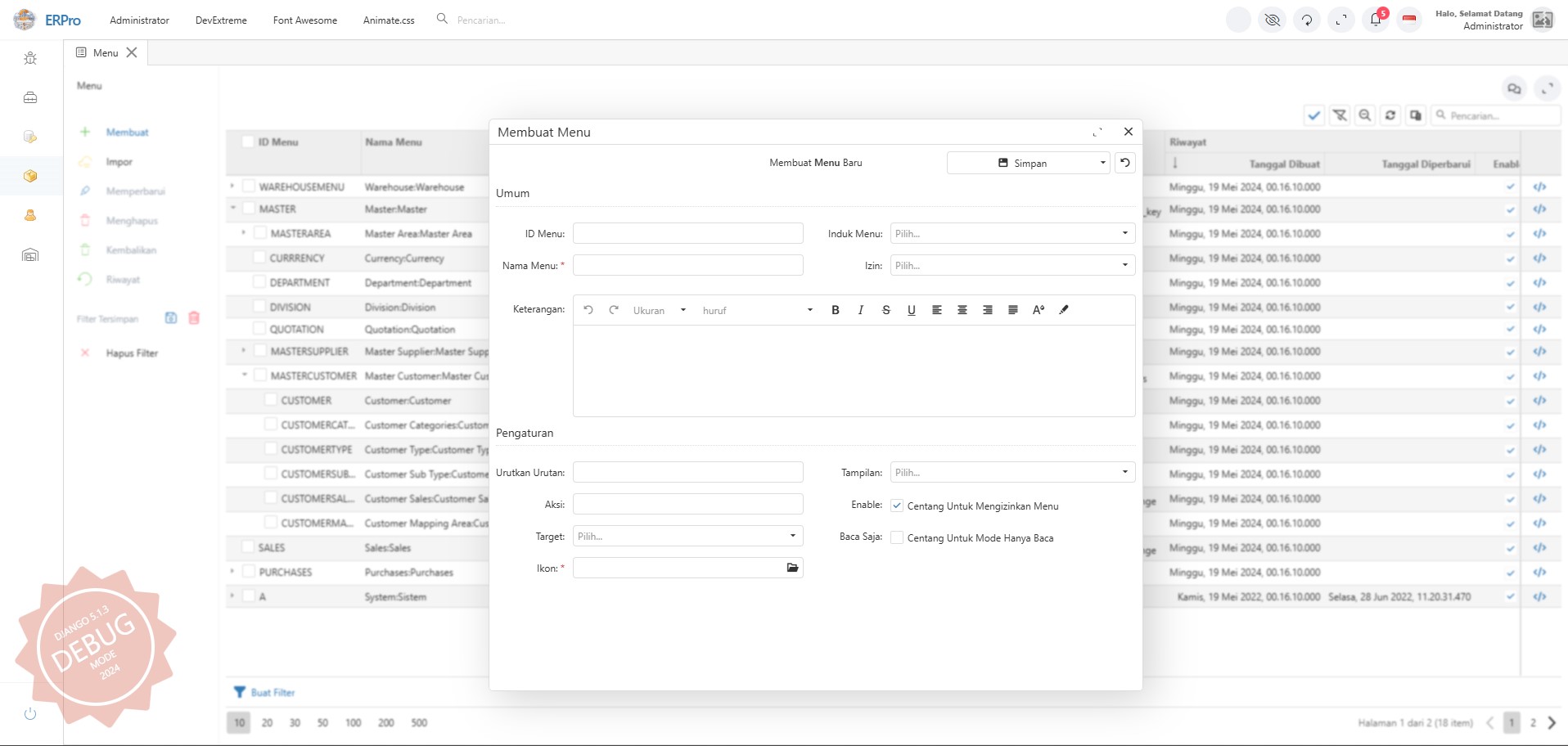Image resolution: width=1568 pixels, height=746 pixels.
Task: Expand the Tampilan dropdown list
Action: coord(1012,472)
